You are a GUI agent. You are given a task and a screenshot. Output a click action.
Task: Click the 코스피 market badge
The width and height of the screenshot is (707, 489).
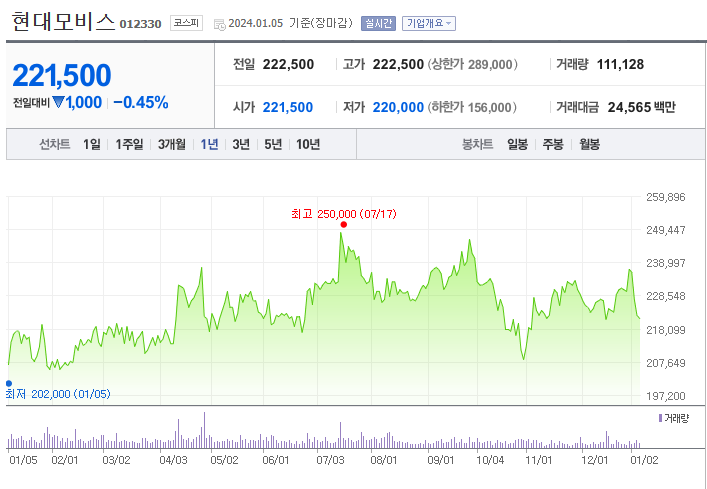click(186, 23)
